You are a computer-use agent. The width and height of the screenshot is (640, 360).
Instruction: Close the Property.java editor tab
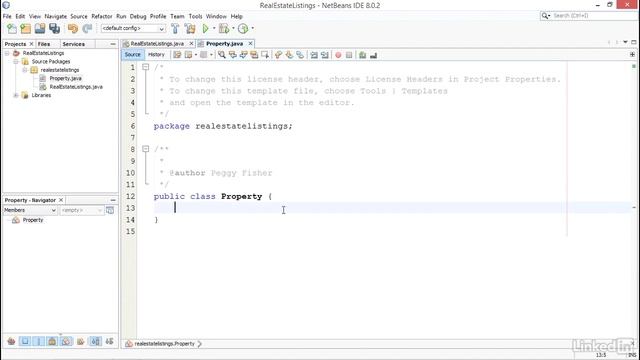(x=250, y=44)
